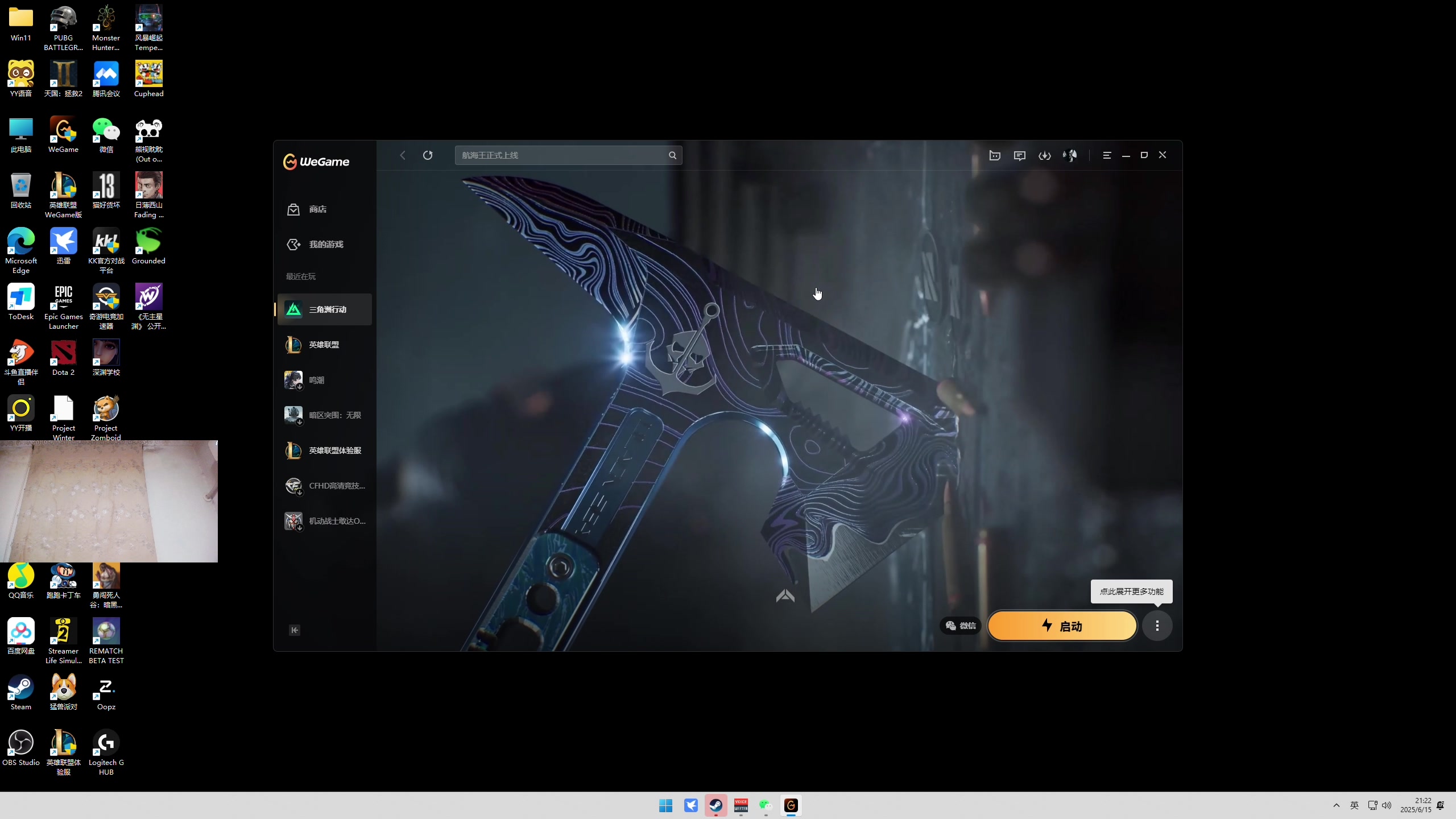Open the clock showing 21:22
Viewport: 1456px width, 819px height.
1416,805
